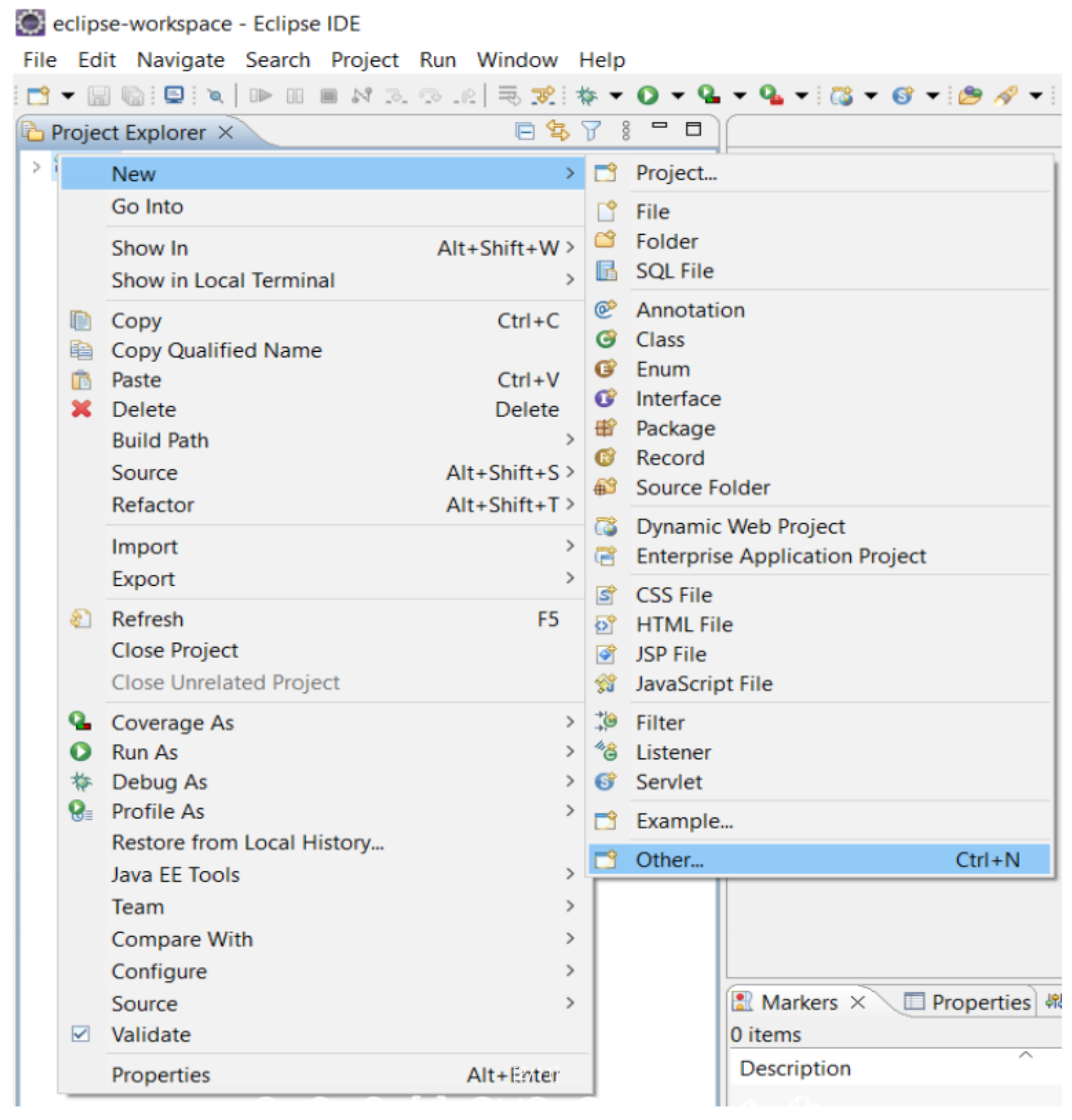This screenshot has width=1072, height=1120.
Task: Open the Navigate menu
Action: 181,60
